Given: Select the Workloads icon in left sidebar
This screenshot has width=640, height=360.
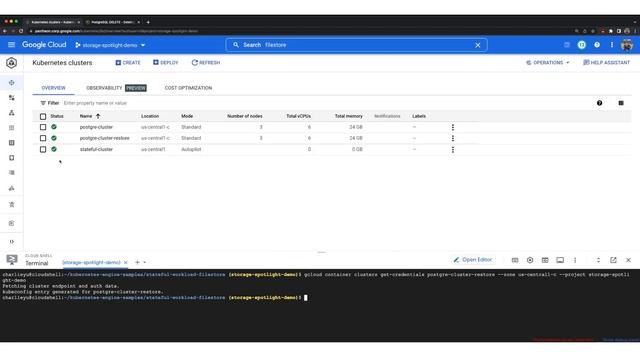Looking at the screenshot, I should tap(11, 98).
